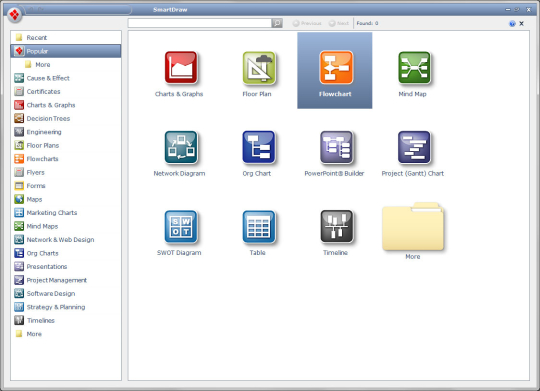This screenshot has width=540, height=391.
Task: Open the SWOT Diagram template icon
Action: tap(181, 226)
